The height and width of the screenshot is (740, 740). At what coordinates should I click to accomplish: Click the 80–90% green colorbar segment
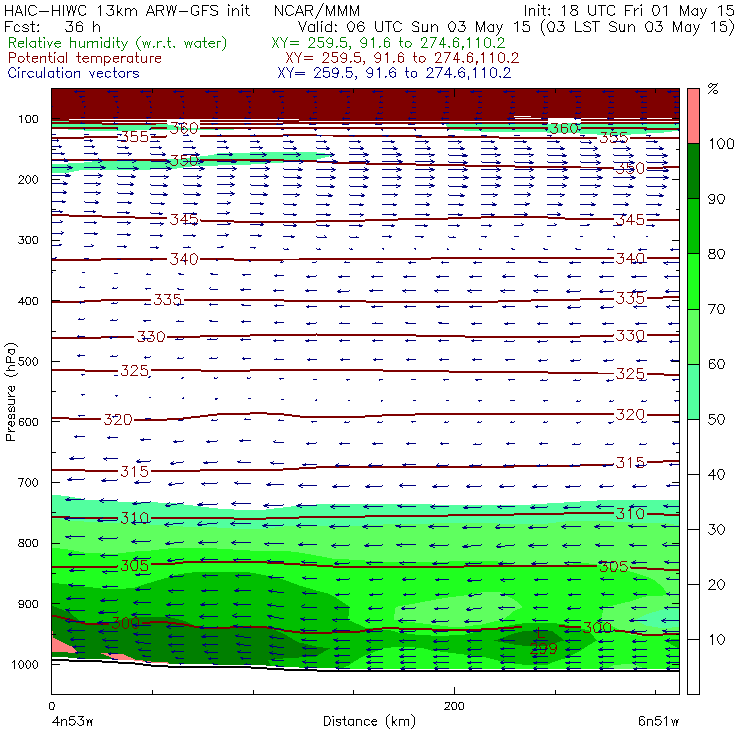click(693, 226)
